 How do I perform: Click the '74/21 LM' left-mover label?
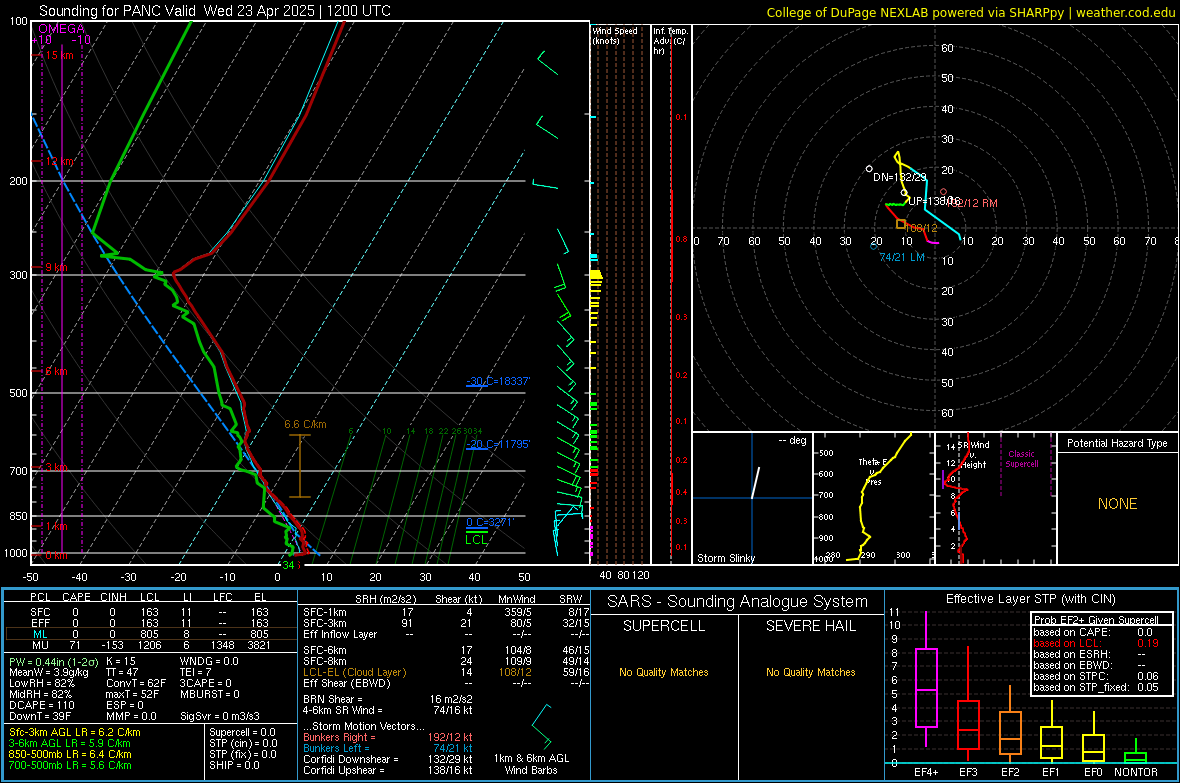click(x=902, y=257)
